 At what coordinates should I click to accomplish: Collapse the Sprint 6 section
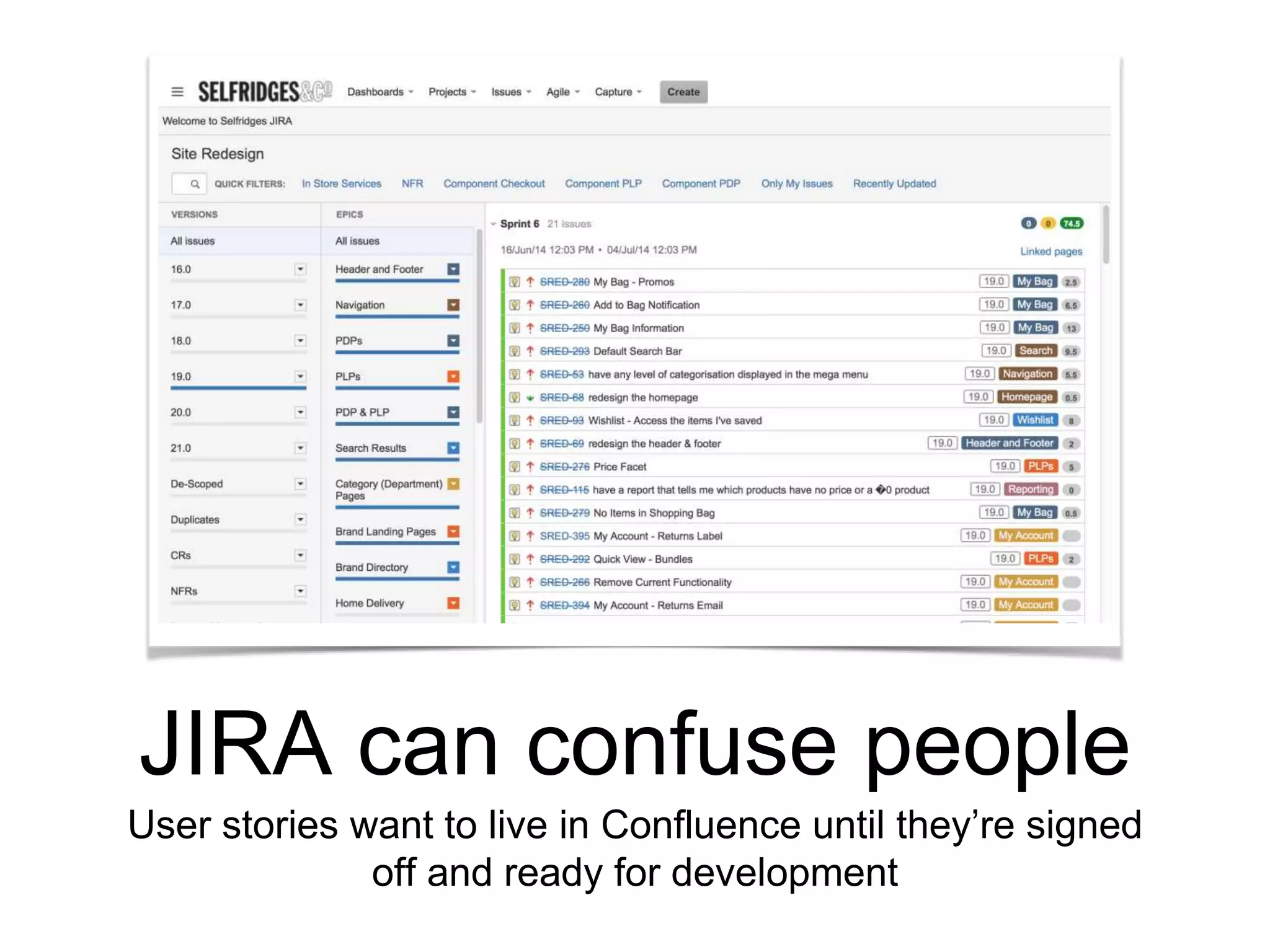pos(494,224)
